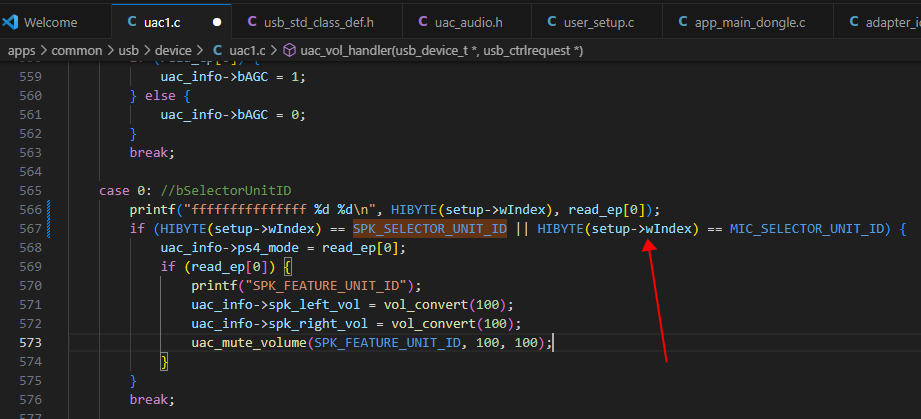Click the C icon on usb_std_class_def.h tab
This screenshot has height=419, width=921.
pyautogui.click(x=252, y=22)
